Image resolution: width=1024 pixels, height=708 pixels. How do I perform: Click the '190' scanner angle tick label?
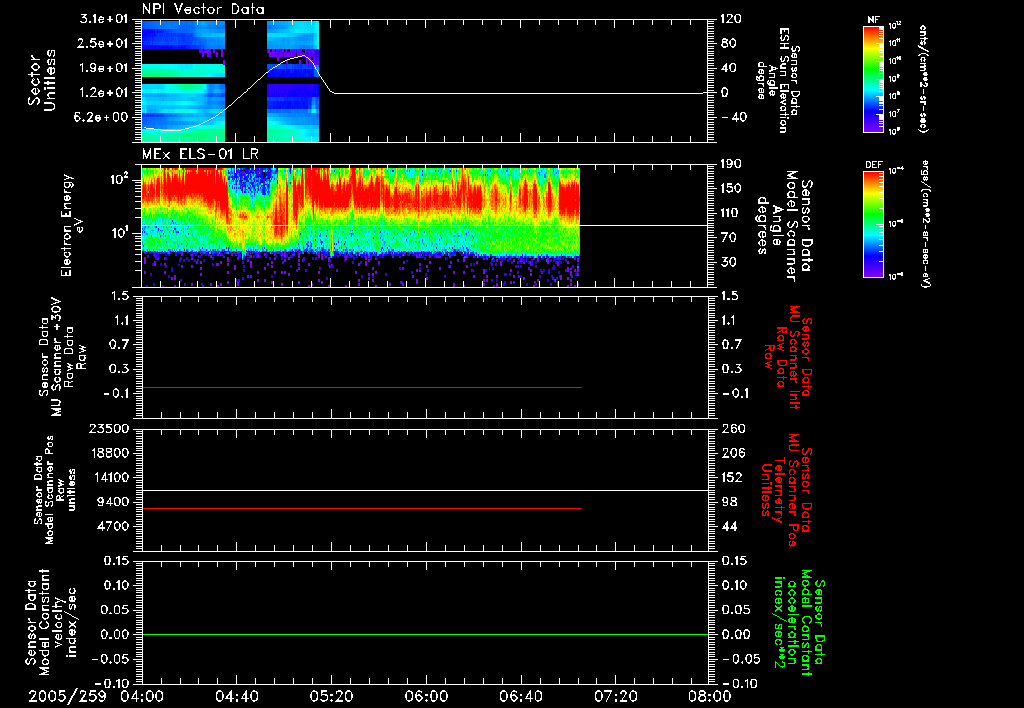731,164
